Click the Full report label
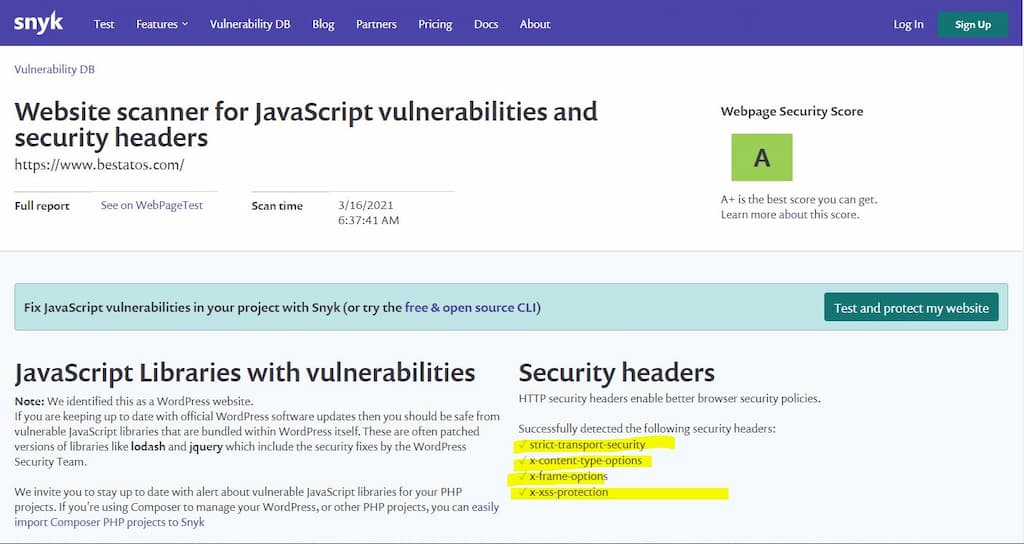 coord(42,206)
